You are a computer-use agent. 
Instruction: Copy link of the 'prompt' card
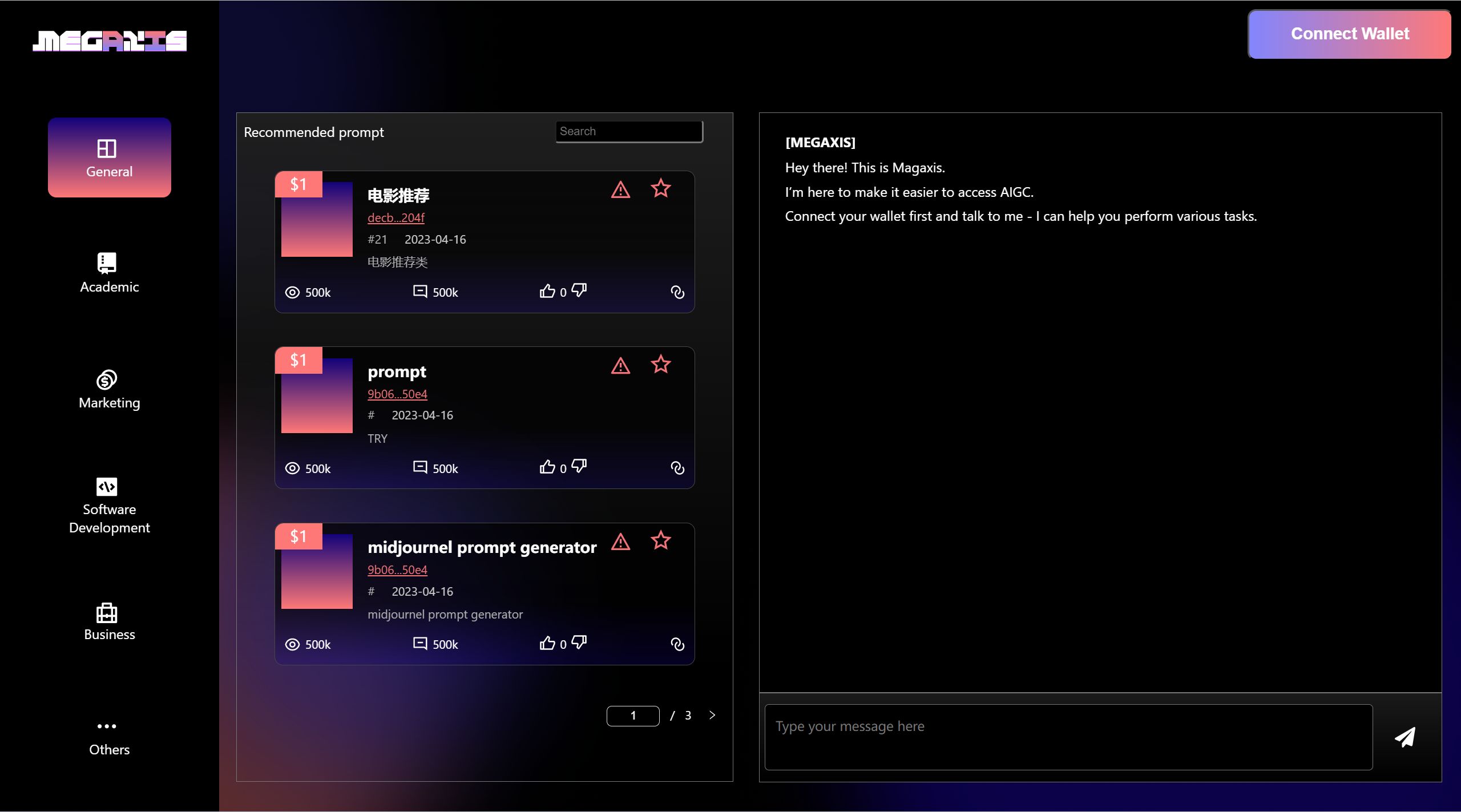(677, 468)
